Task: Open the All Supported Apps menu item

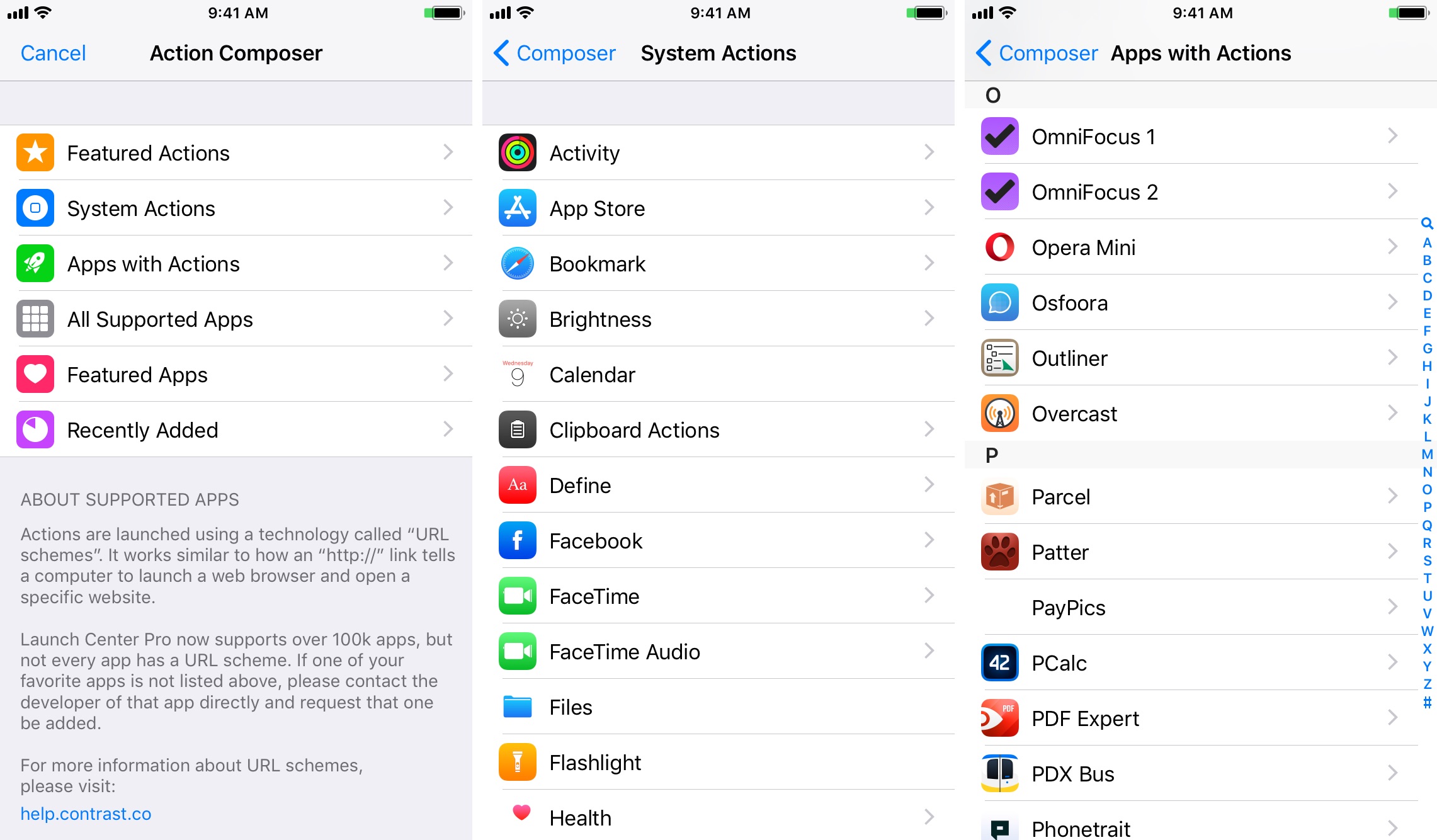Action: [x=236, y=319]
